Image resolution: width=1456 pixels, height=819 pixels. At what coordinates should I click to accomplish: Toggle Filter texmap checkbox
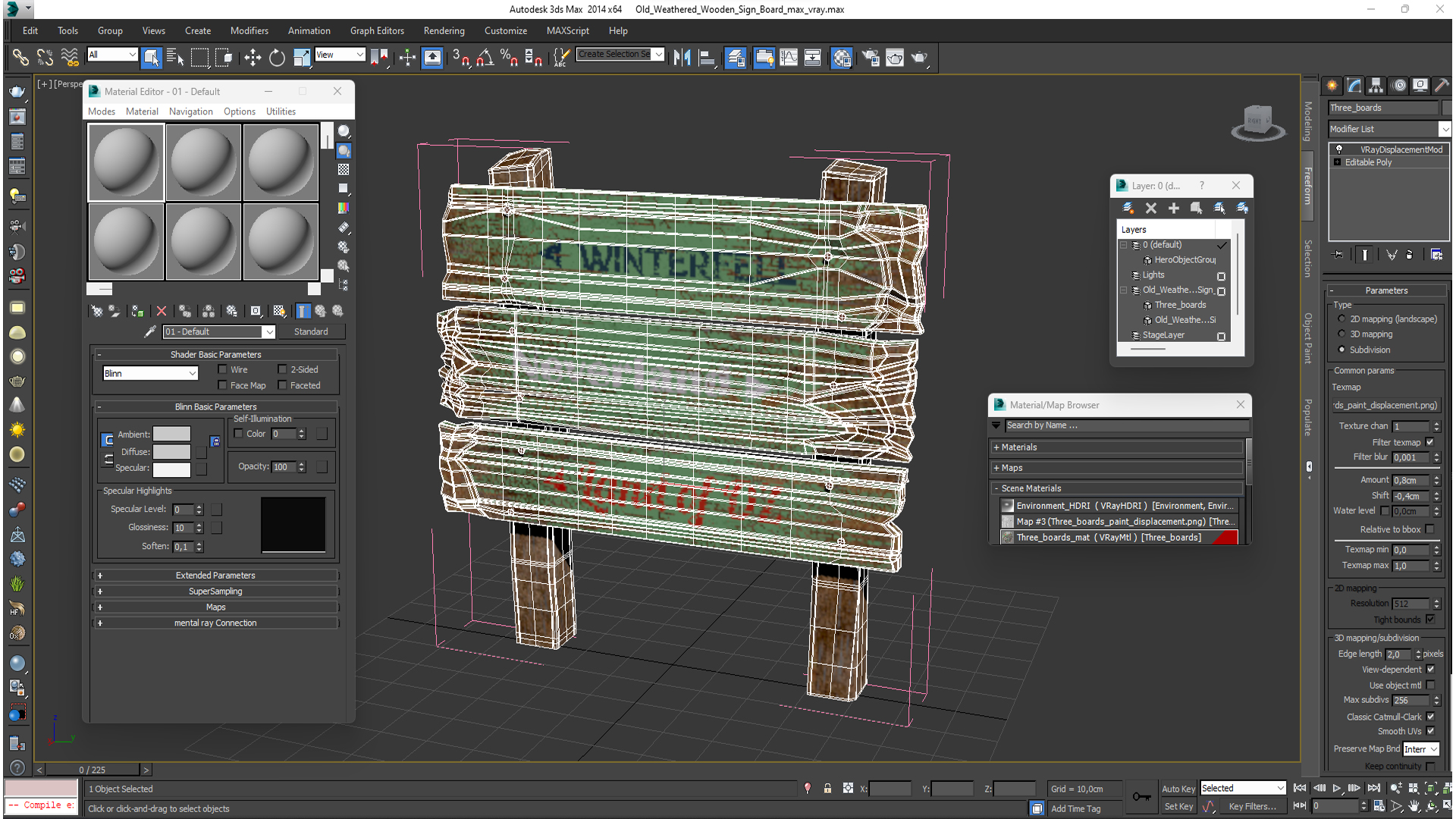(1430, 442)
